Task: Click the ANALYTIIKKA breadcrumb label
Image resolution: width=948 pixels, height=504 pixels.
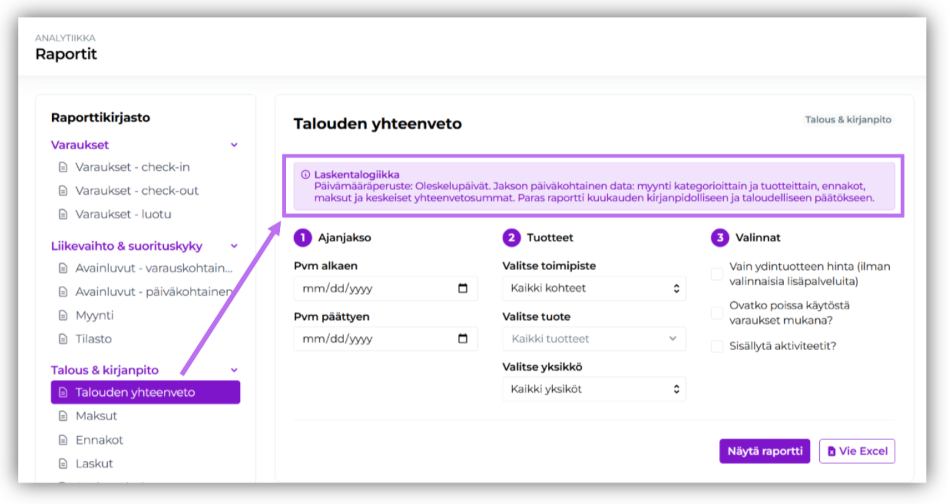Action: 65,37
